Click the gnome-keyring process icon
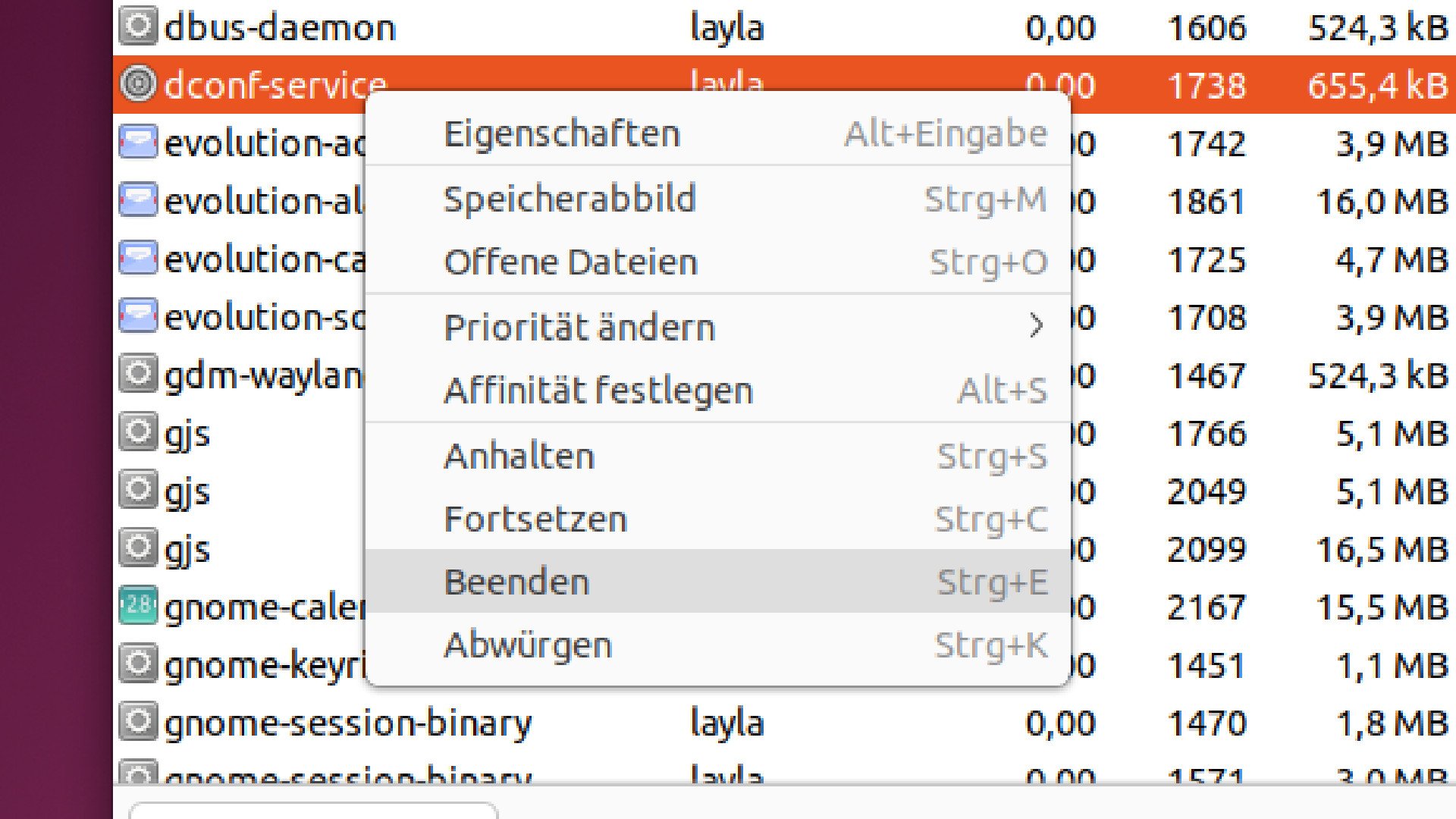 click(x=138, y=664)
